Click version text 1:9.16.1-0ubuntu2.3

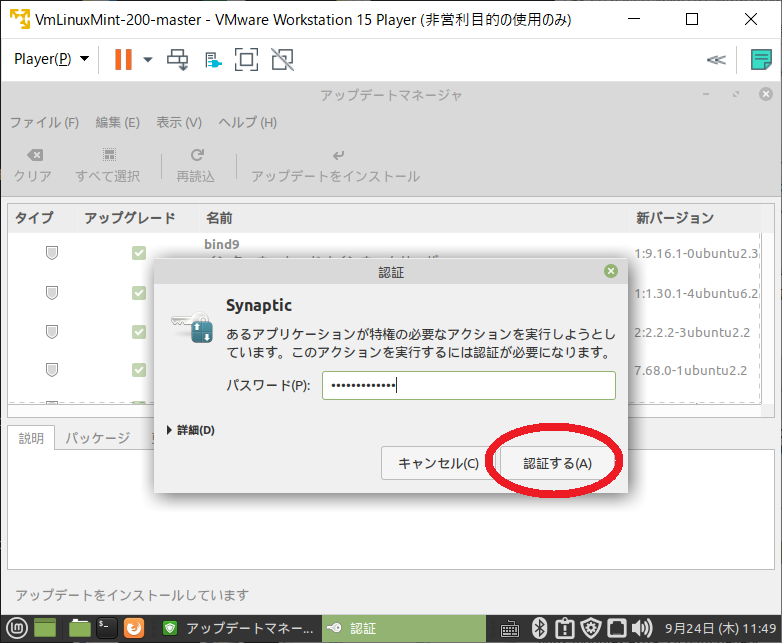[x=696, y=253]
